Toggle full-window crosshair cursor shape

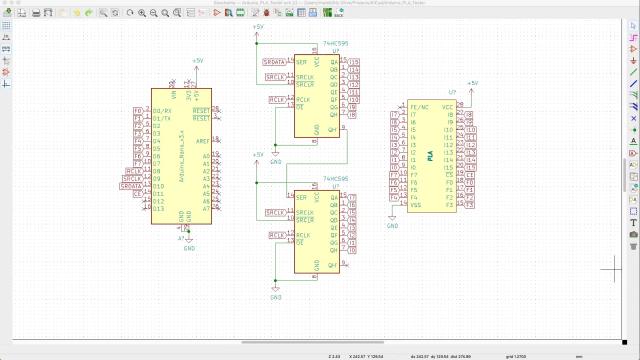[6, 61]
